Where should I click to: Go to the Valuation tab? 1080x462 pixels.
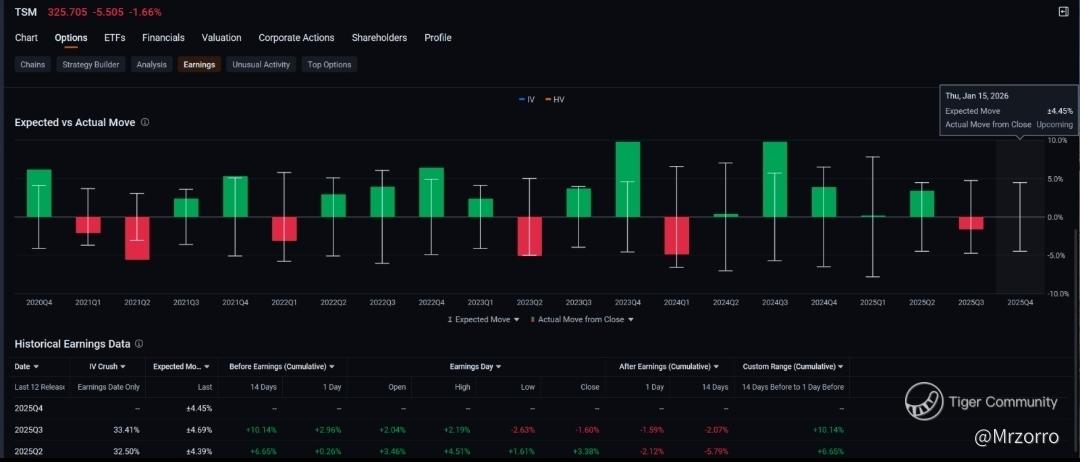point(221,38)
